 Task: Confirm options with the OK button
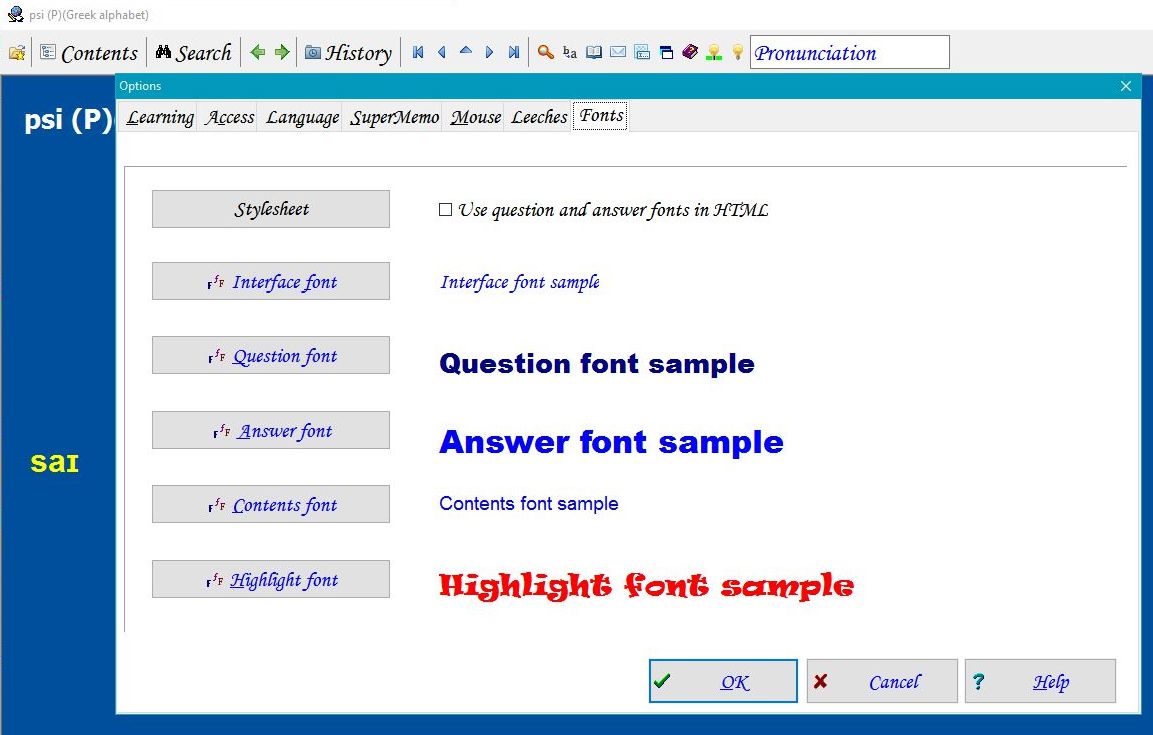coord(723,682)
